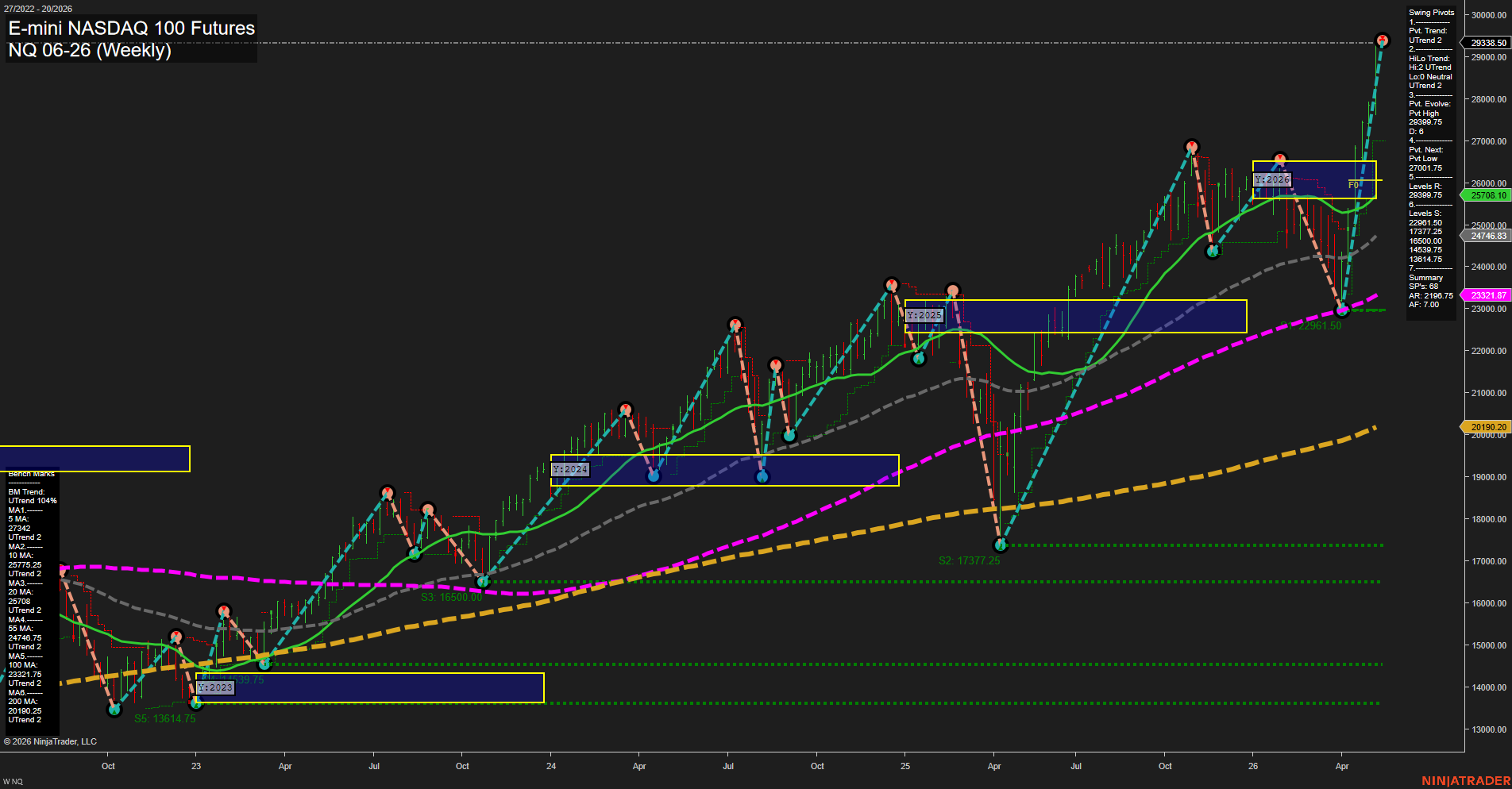Click the 'Levels S:' heading
This screenshot has width=1512, height=789.
pos(1425,213)
